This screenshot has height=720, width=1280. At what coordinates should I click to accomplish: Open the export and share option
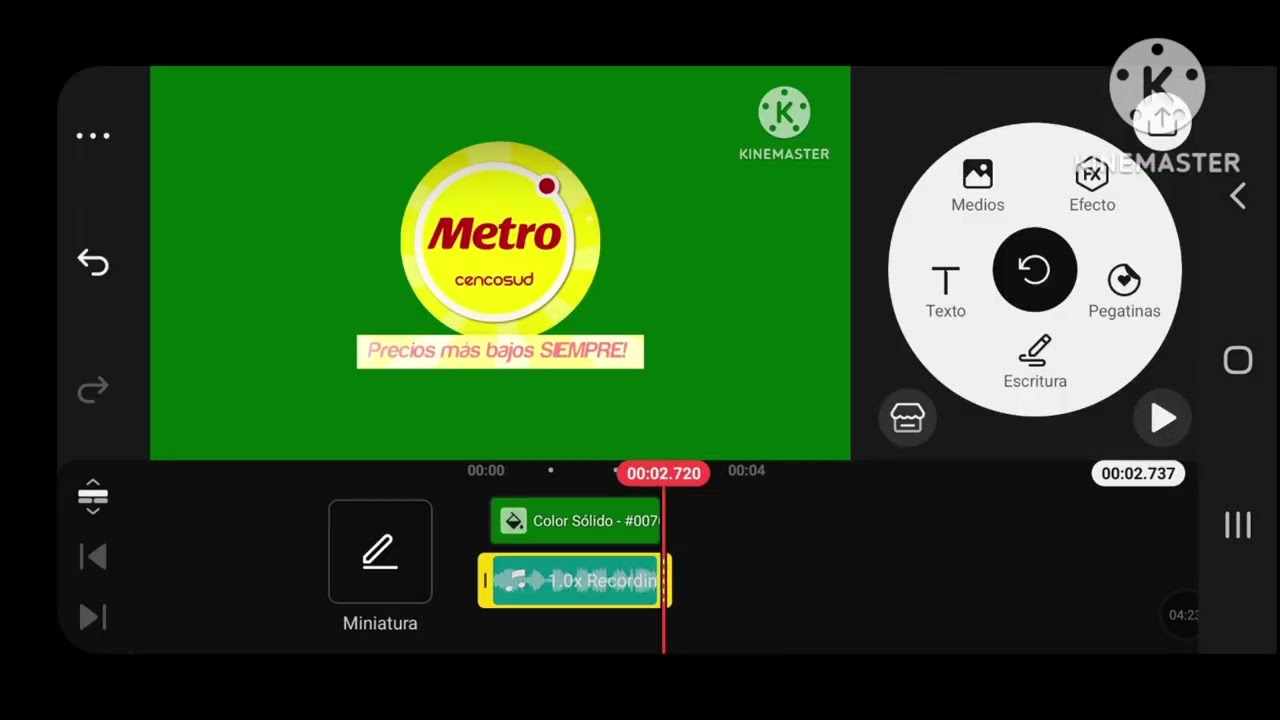tap(1161, 121)
